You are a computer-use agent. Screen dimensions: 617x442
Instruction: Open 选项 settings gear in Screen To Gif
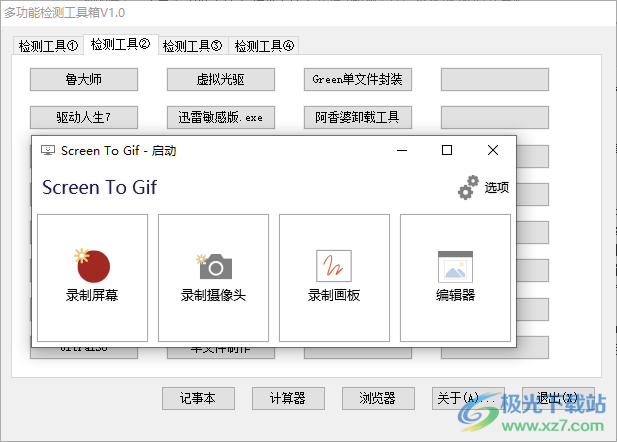point(483,187)
